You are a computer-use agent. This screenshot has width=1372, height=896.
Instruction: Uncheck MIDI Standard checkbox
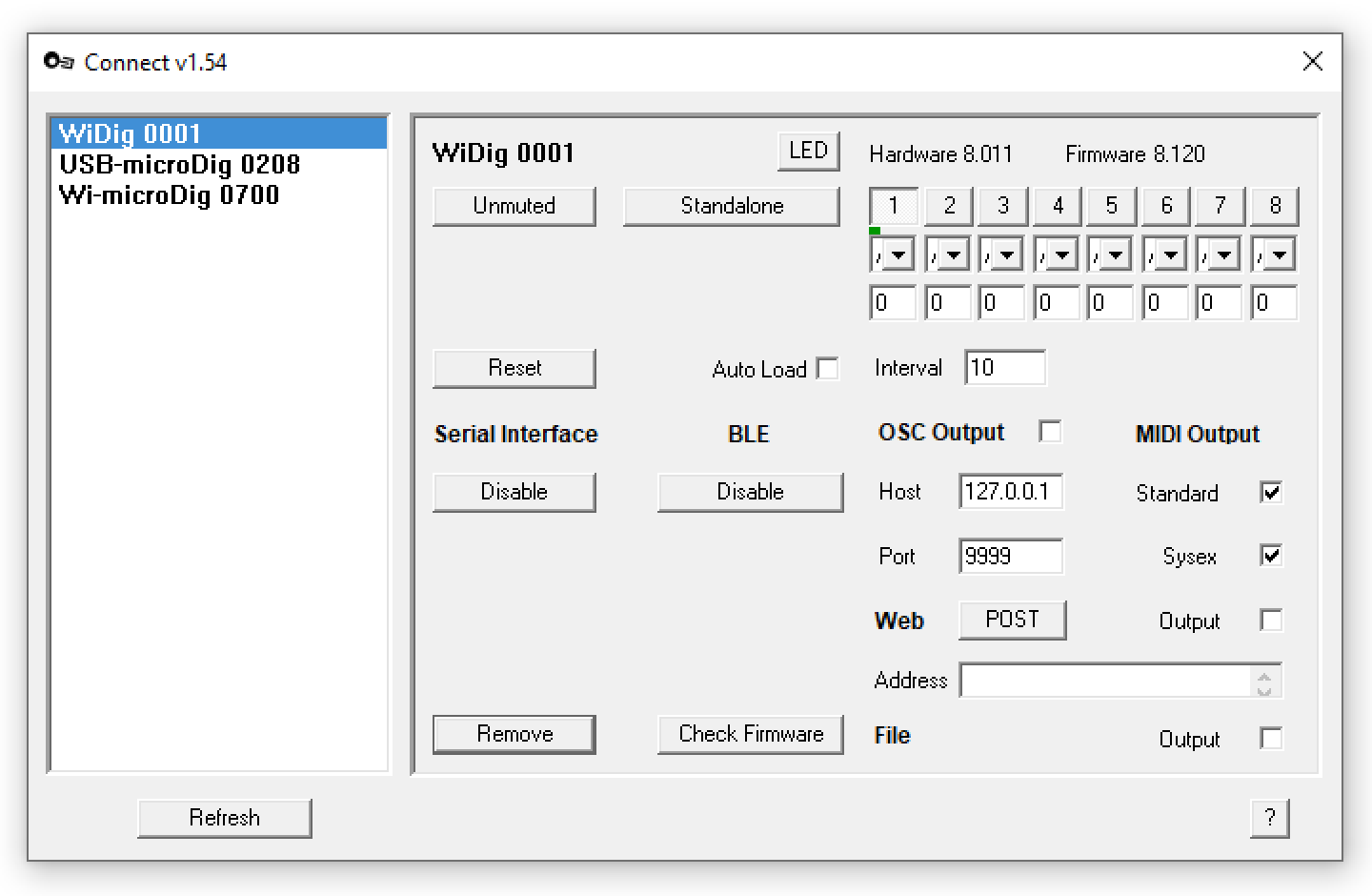click(1271, 493)
